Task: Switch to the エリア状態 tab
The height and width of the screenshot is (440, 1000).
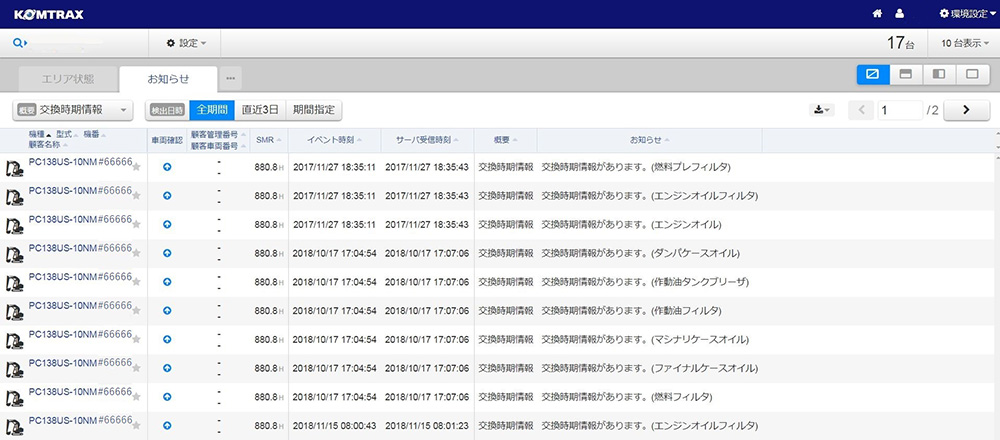Action: [x=68, y=78]
